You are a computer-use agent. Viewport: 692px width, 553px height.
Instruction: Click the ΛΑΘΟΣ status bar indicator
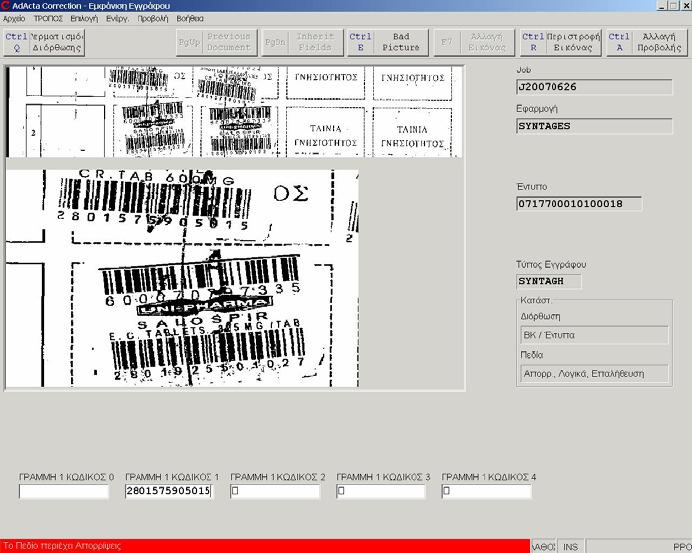(x=543, y=547)
